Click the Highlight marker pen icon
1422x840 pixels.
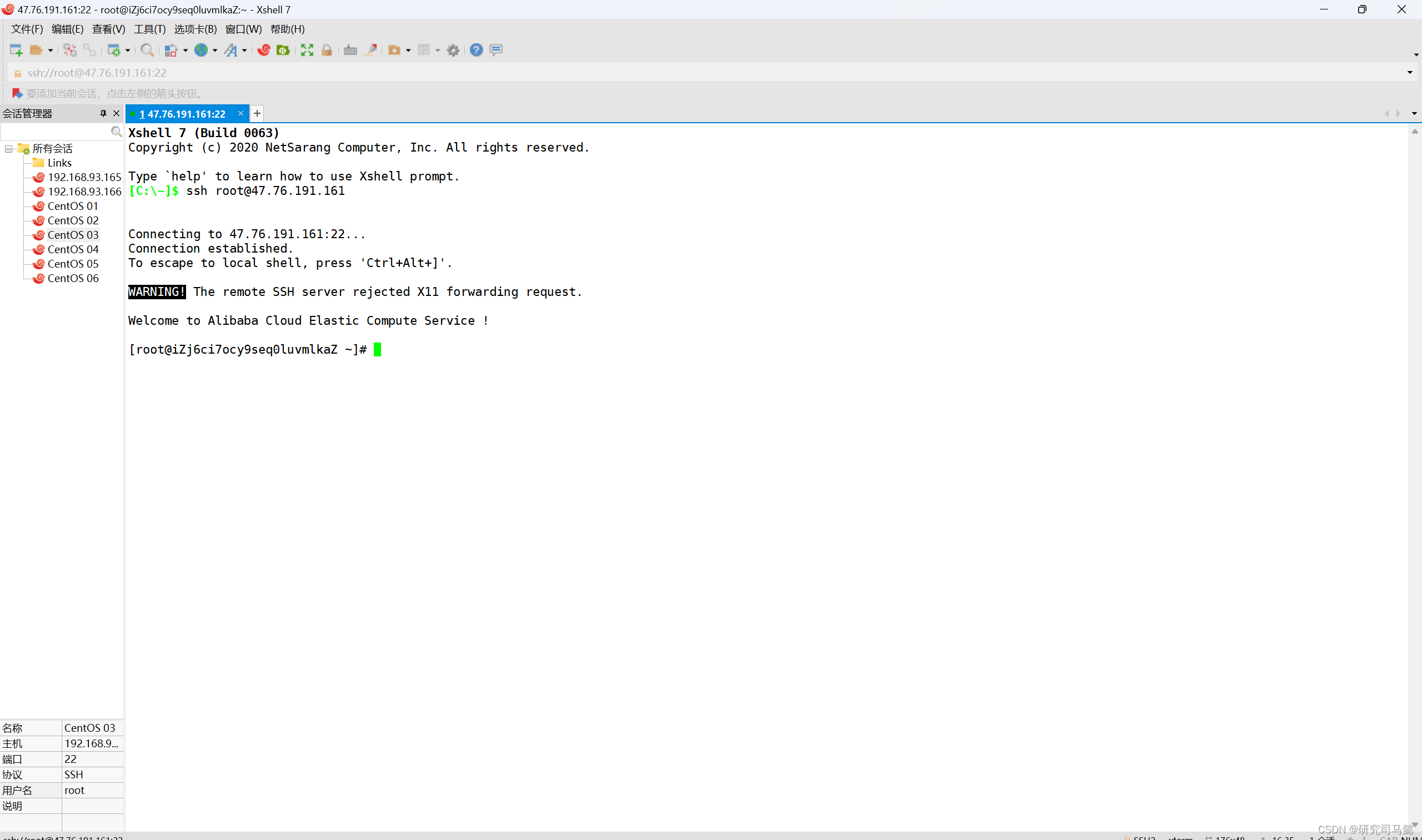(x=371, y=51)
